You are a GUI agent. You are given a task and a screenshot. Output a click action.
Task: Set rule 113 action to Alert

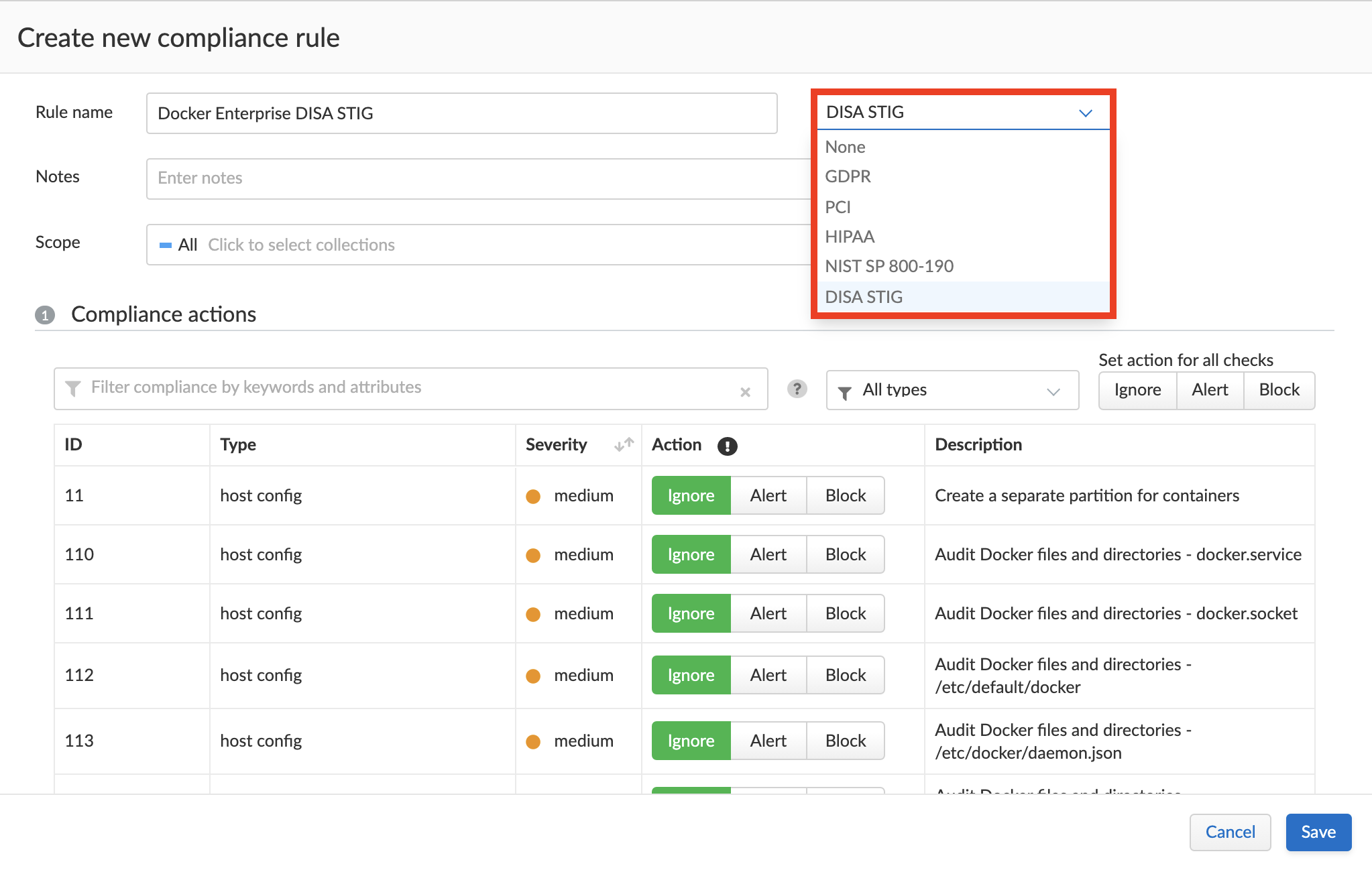coord(768,741)
